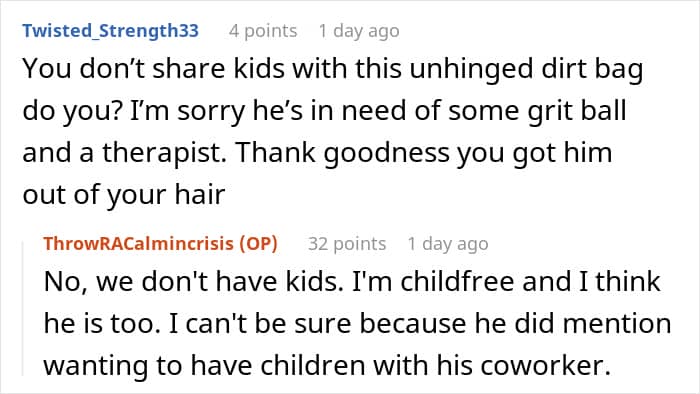Click the "4 points" score label
The height and width of the screenshot is (394, 700).
[263, 31]
